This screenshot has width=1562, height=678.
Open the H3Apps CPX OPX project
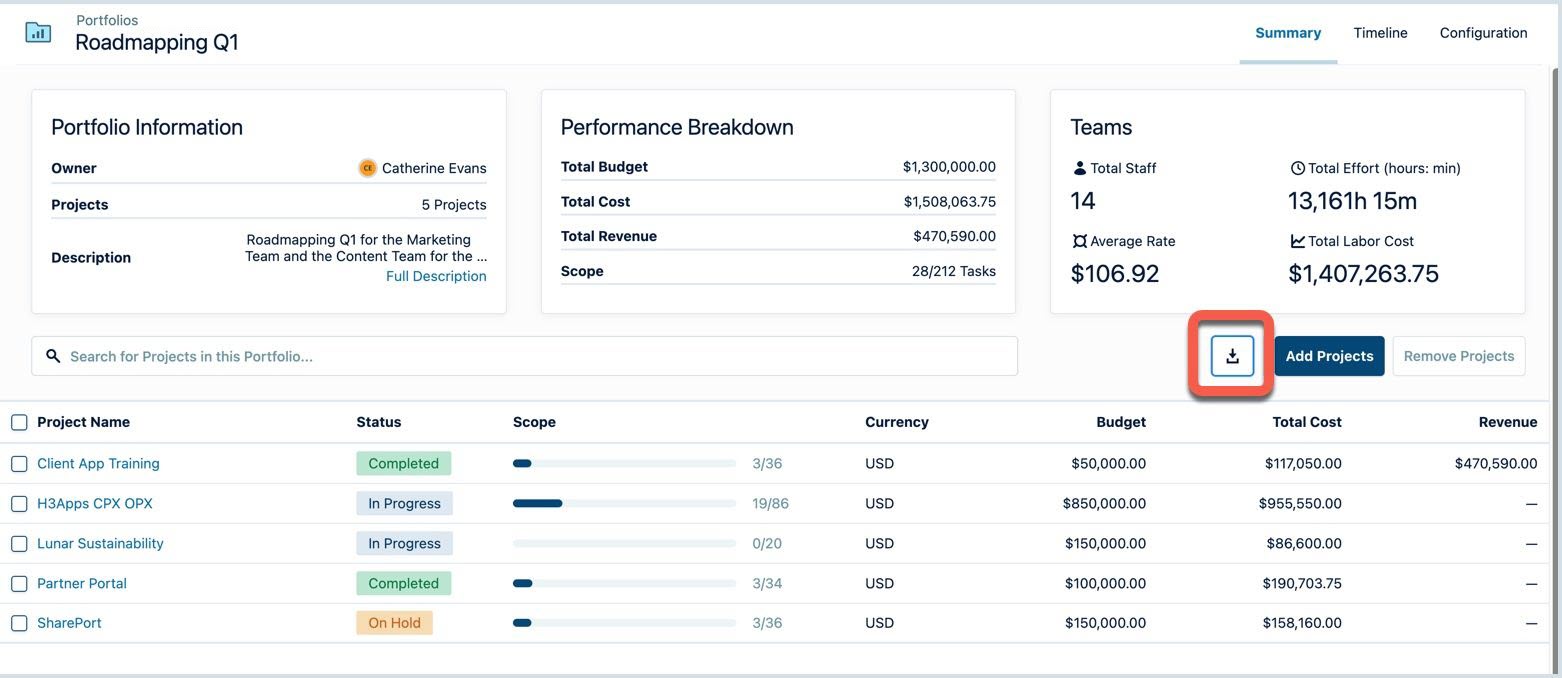[95, 503]
